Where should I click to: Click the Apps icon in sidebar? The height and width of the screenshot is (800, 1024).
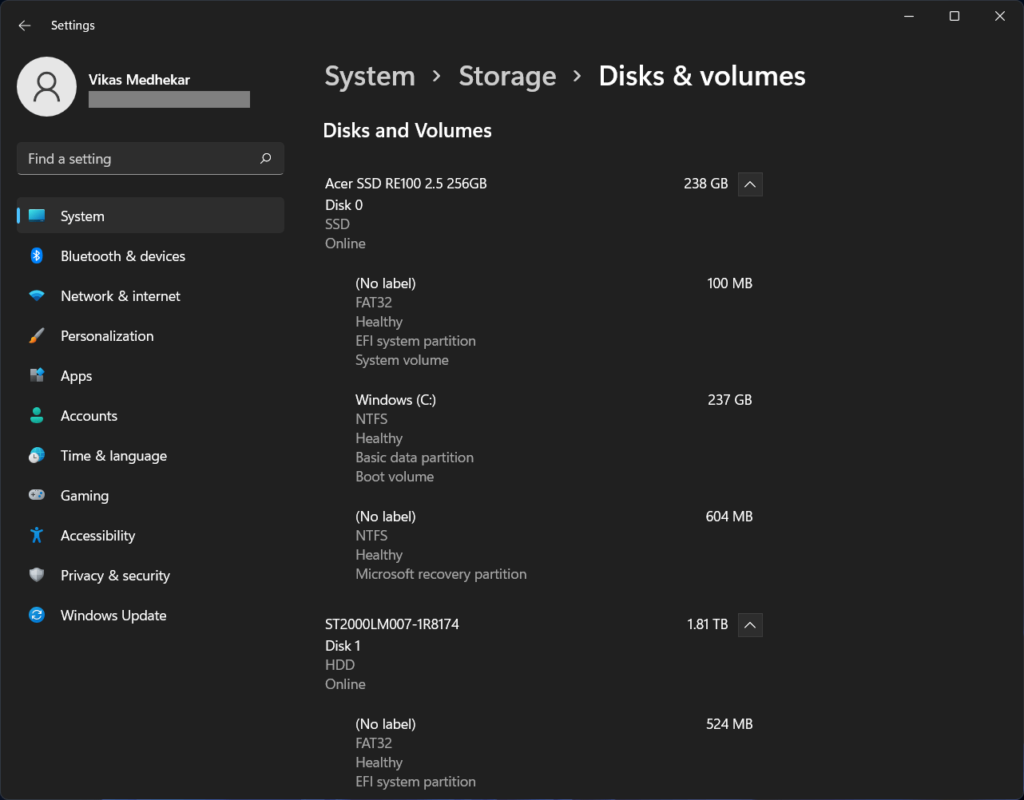(x=37, y=376)
